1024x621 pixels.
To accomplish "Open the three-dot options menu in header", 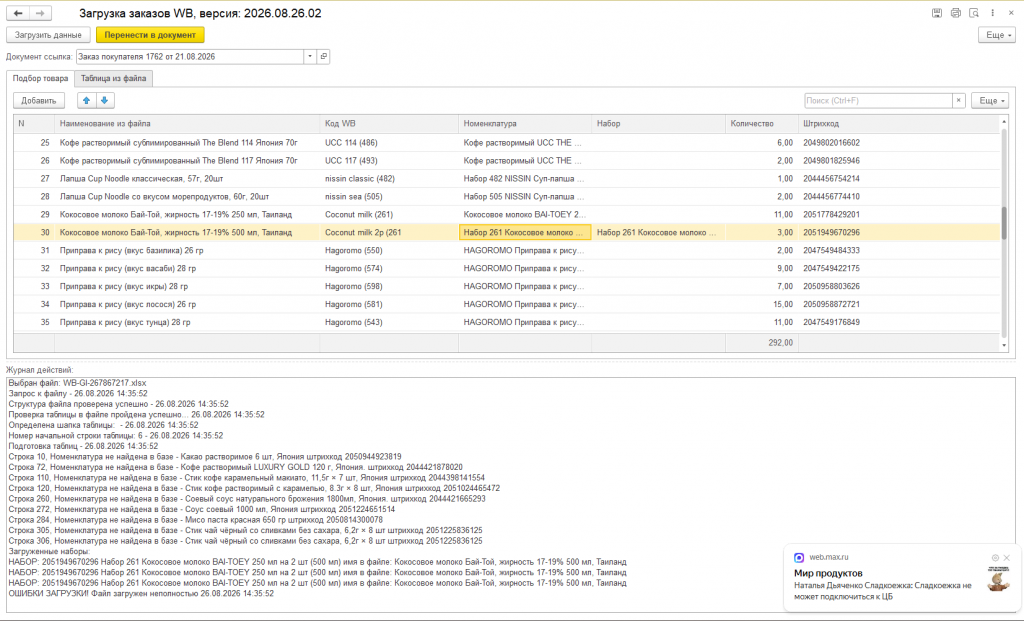I will tap(993, 13).
